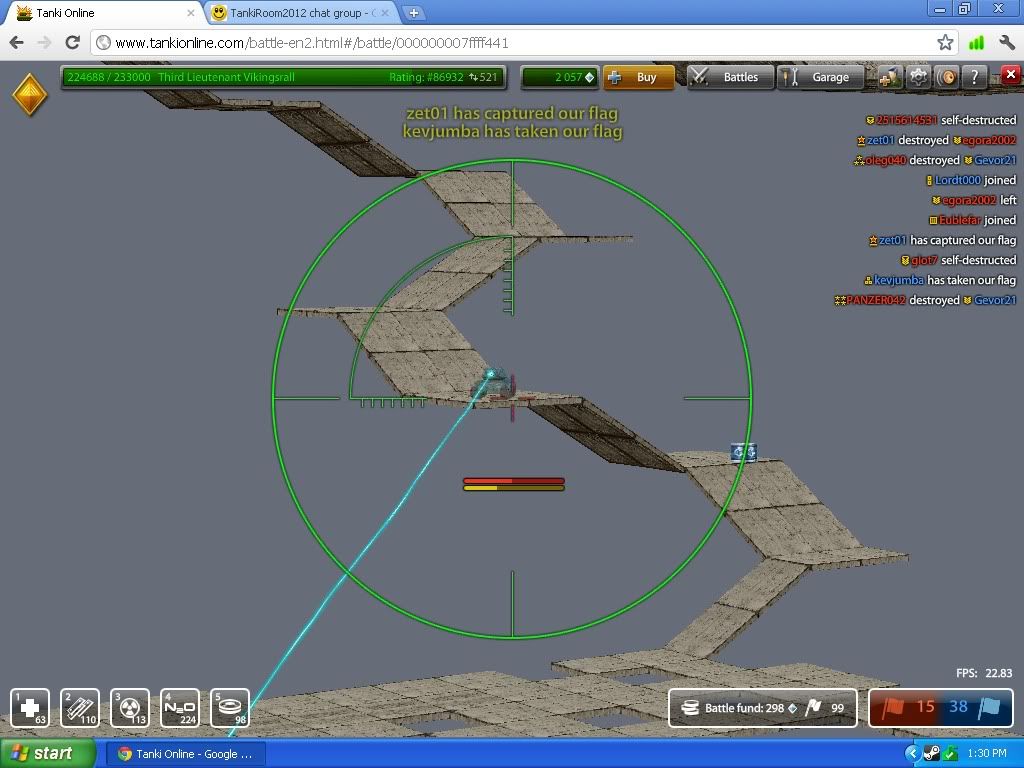The width and height of the screenshot is (1024, 768).
Task: Click the browser address bar URL
Action: 500,43
